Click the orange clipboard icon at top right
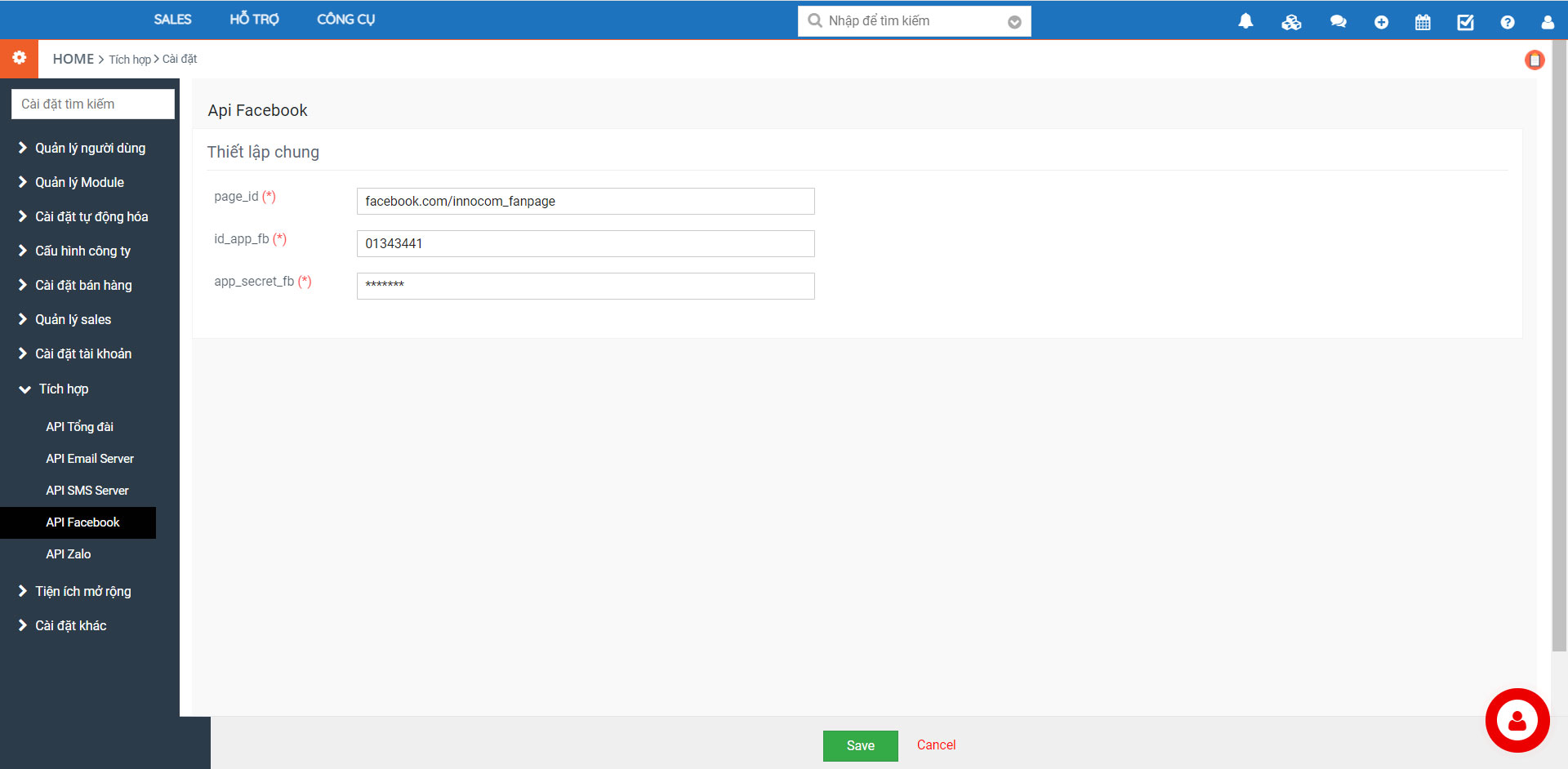 (1535, 60)
